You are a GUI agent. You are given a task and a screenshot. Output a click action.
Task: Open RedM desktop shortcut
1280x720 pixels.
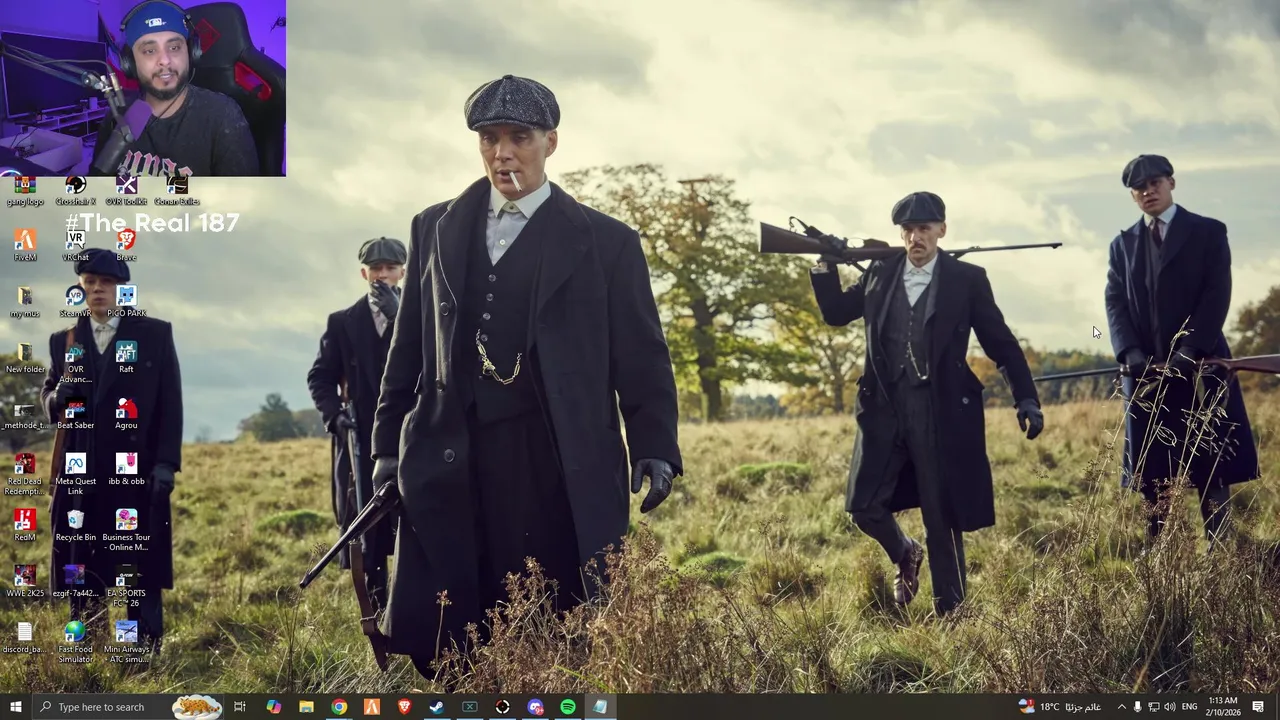[25, 525]
